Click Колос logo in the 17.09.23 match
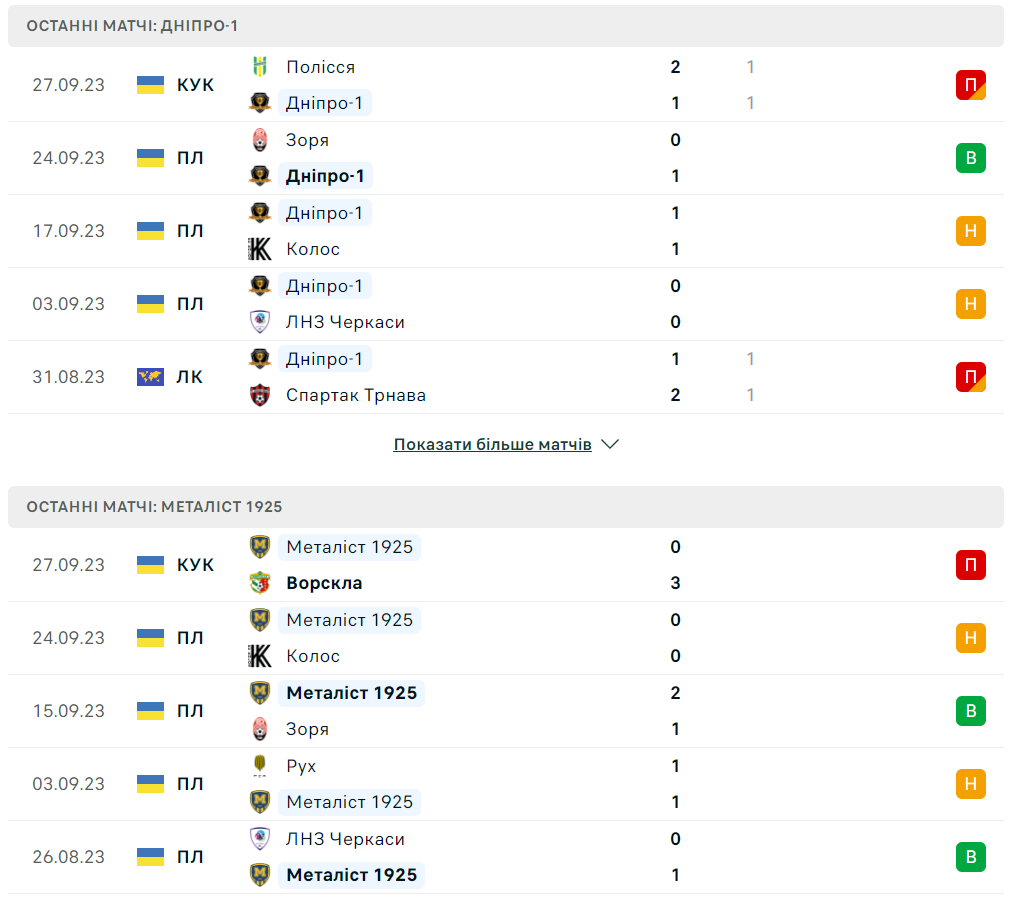Screen dimensions: 1015x907 pos(260,249)
